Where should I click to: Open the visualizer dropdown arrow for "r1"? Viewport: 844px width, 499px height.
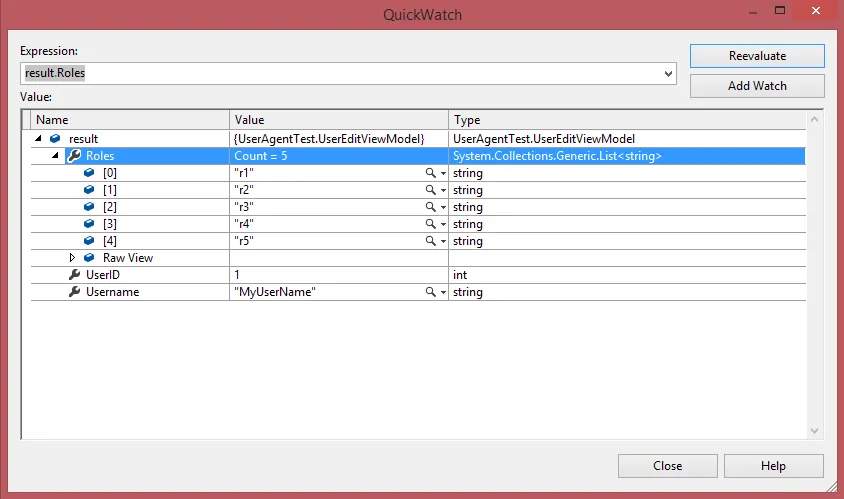tap(443, 173)
